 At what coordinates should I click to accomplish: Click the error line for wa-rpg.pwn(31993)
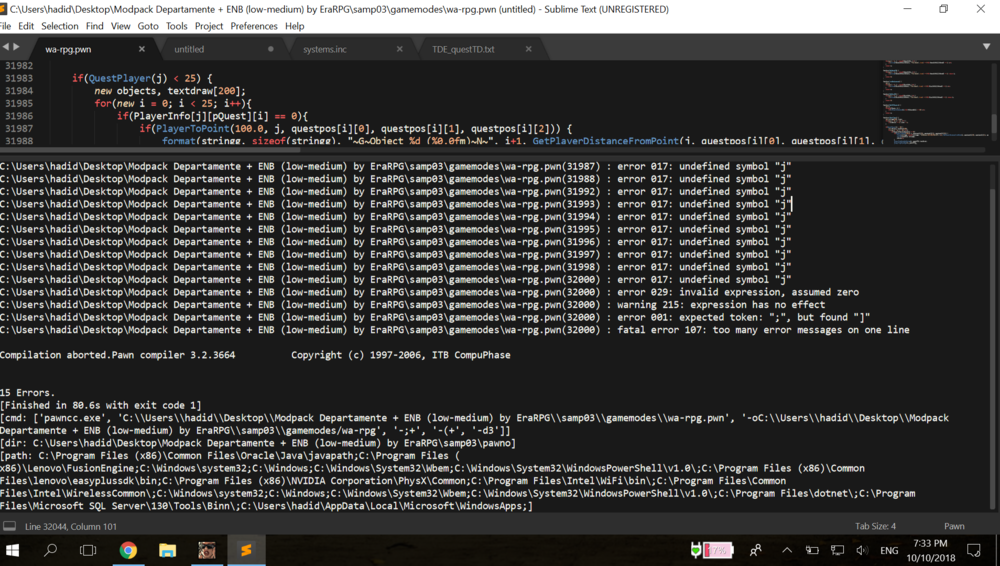[395, 204]
